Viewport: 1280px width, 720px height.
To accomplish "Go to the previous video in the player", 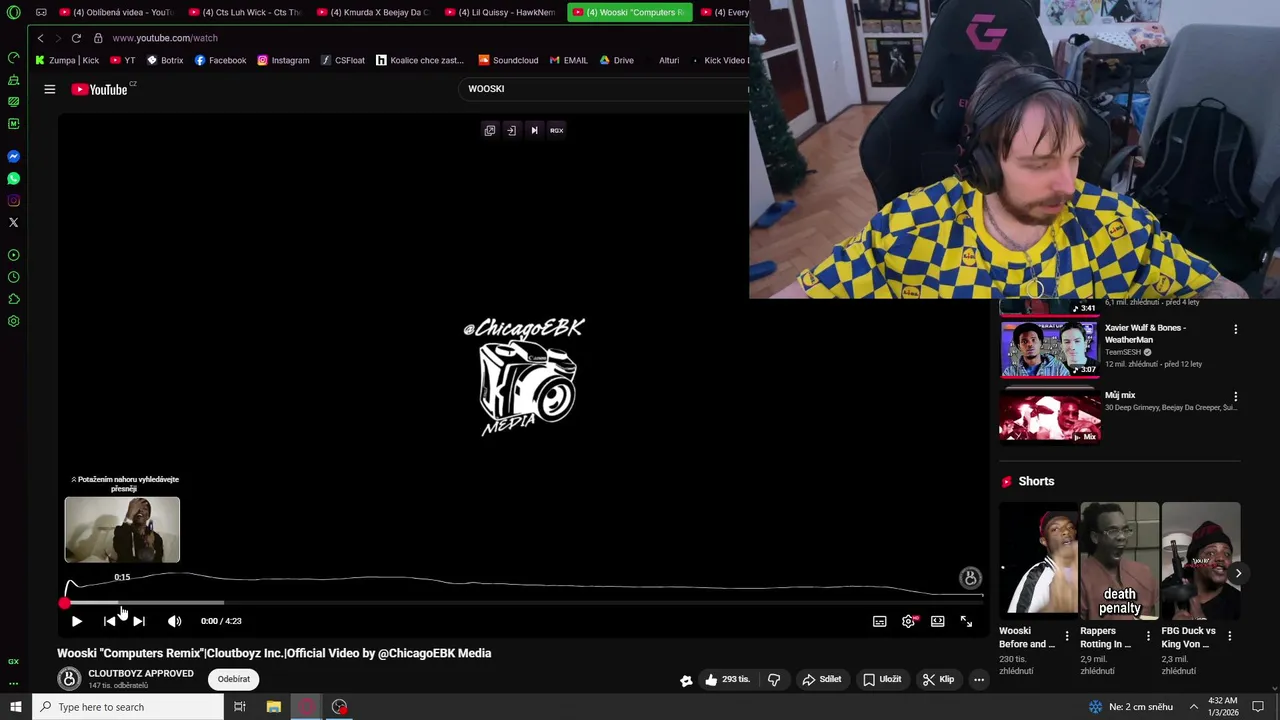I will (x=109, y=621).
